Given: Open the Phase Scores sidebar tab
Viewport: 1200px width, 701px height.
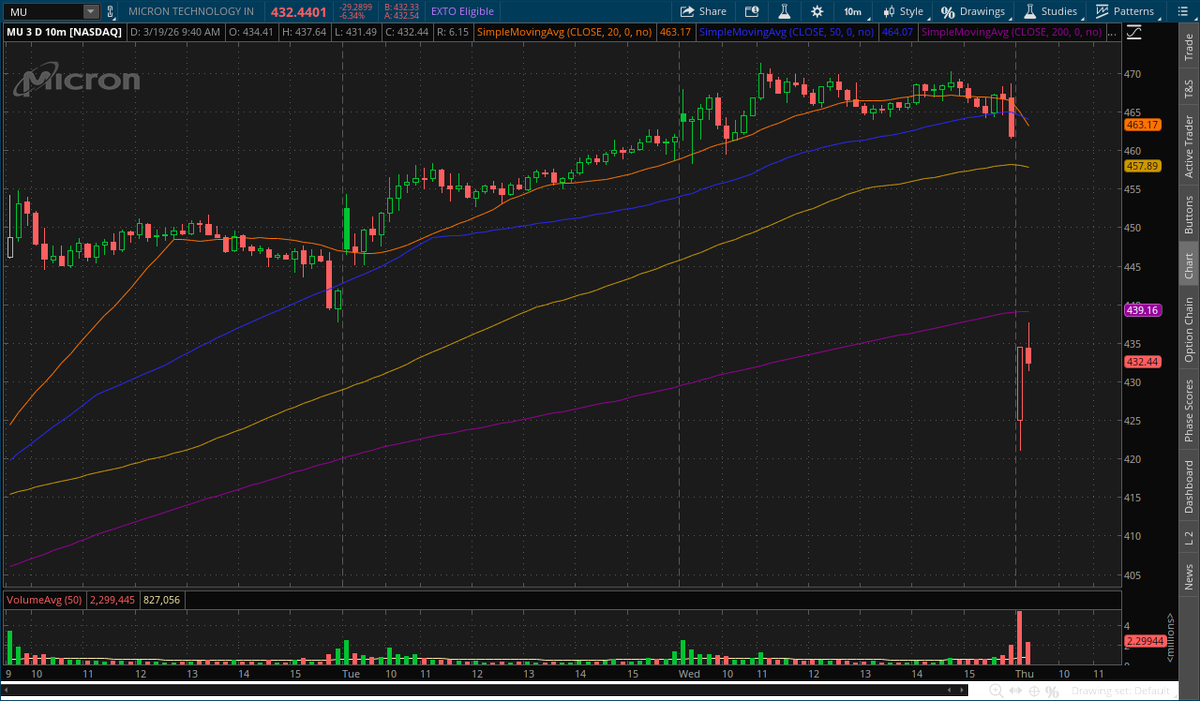Looking at the screenshot, I should (1188, 410).
